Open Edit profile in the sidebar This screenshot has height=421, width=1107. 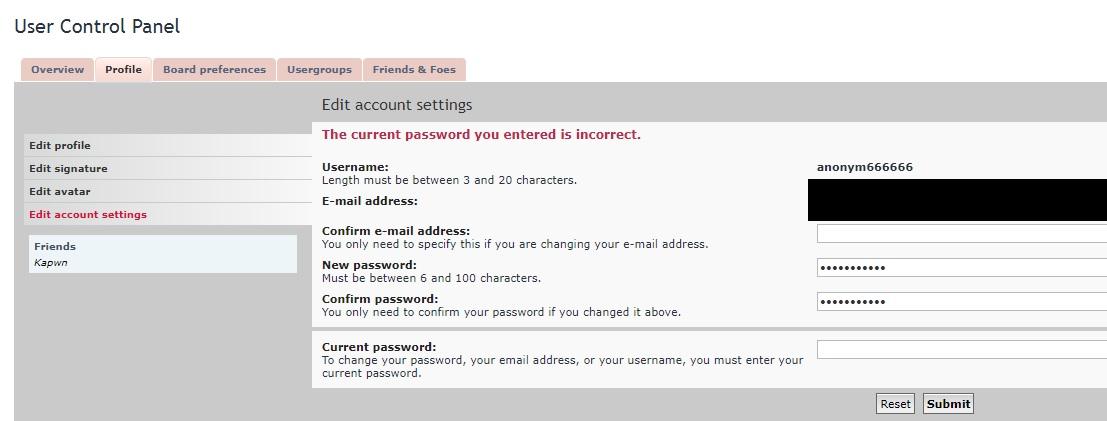60,146
